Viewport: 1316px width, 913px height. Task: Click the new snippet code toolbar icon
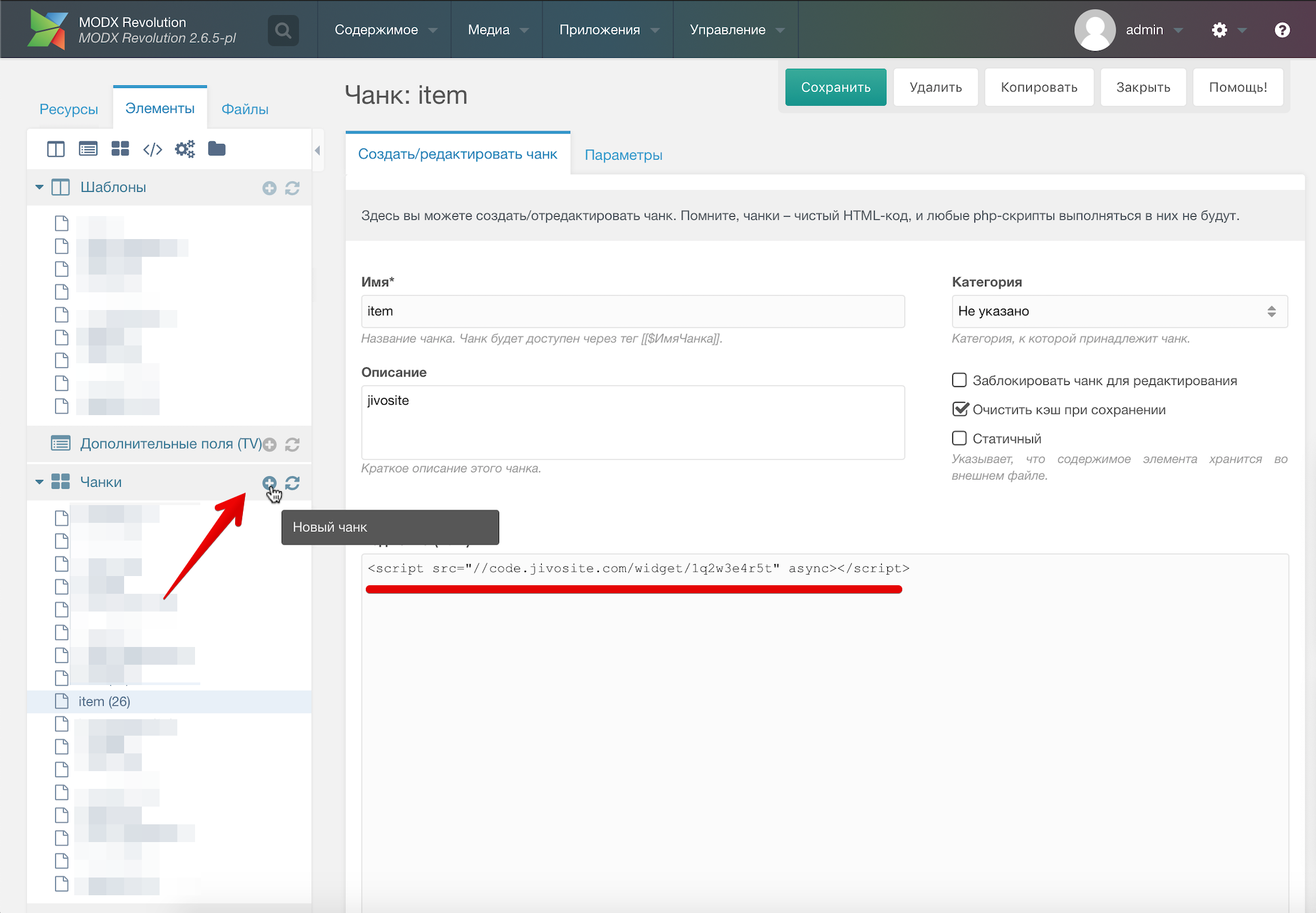pos(152,149)
